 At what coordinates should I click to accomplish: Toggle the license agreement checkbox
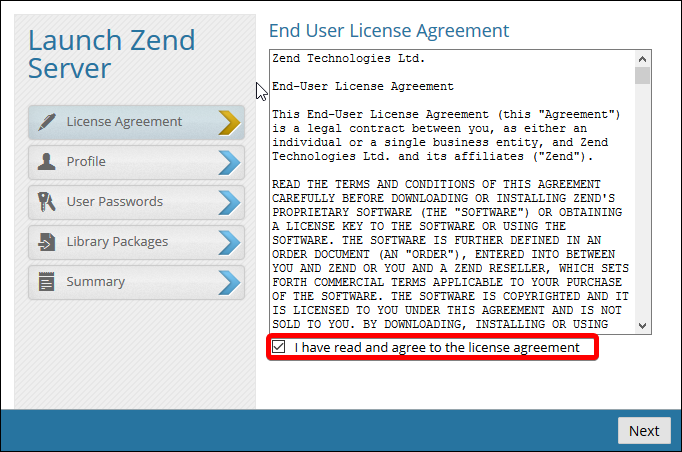click(x=279, y=347)
